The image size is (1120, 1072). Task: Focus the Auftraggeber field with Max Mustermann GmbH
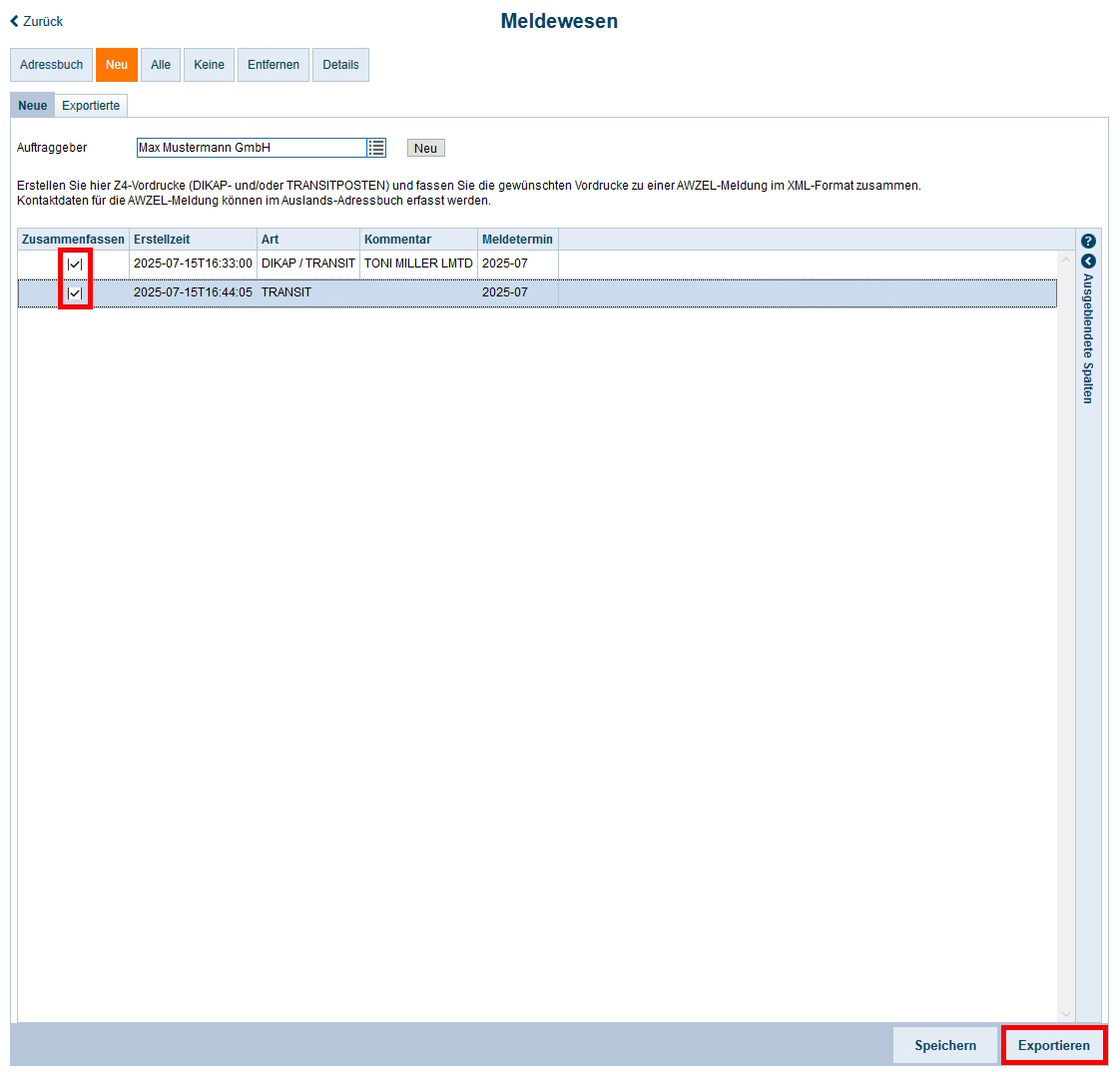[251, 148]
